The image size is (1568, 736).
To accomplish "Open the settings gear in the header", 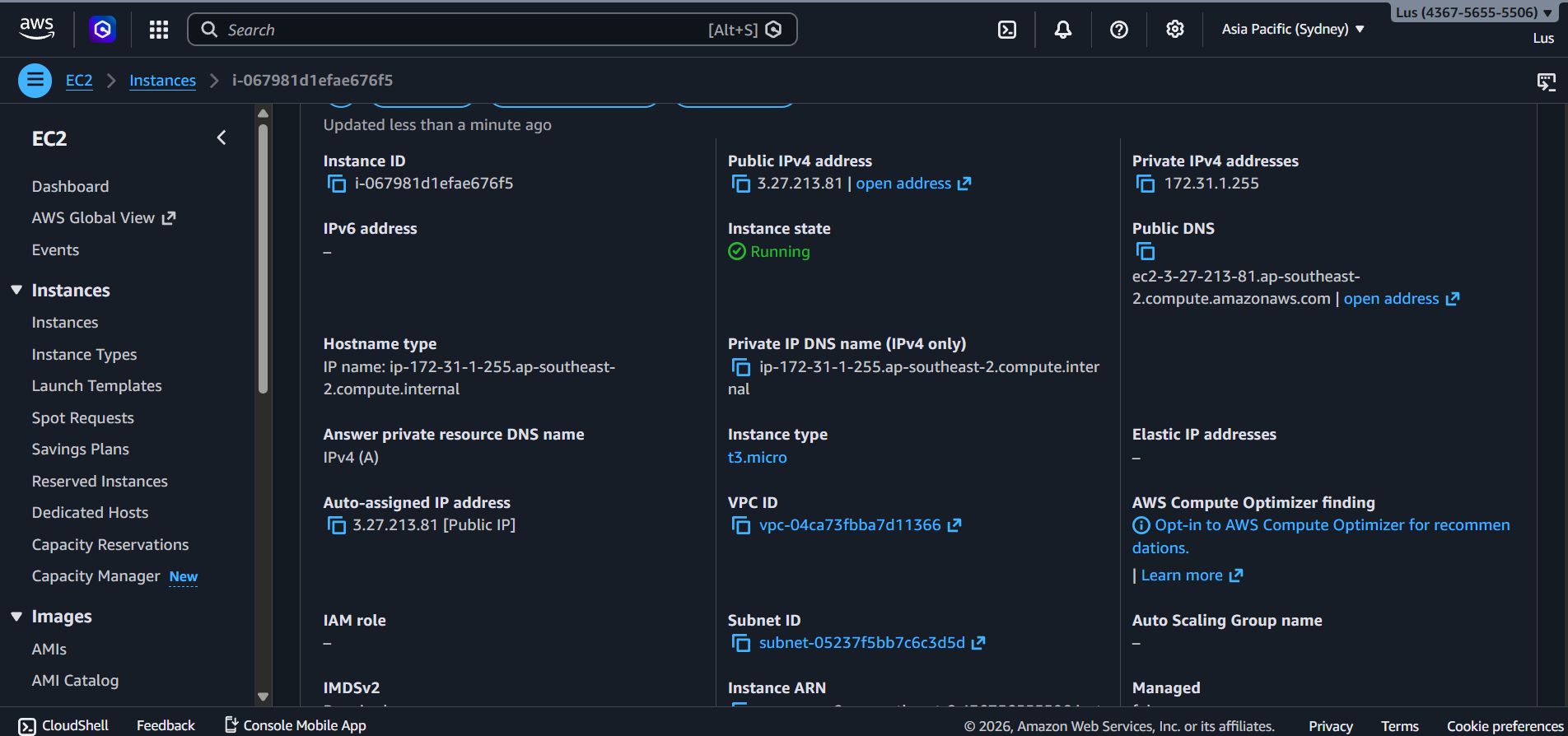I will tap(1174, 30).
